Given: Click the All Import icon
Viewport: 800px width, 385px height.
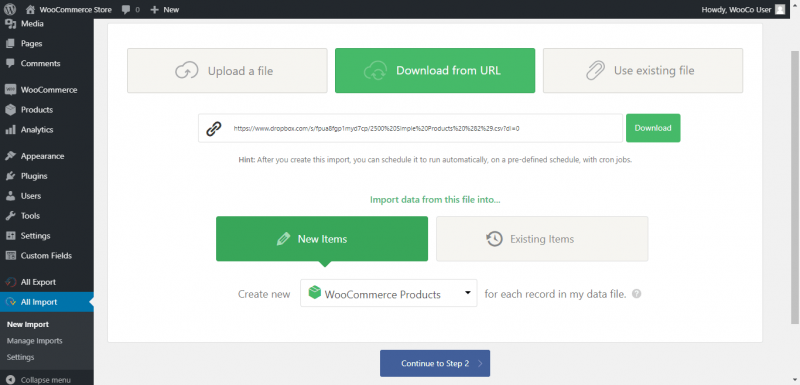Looking at the screenshot, I should [10, 302].
